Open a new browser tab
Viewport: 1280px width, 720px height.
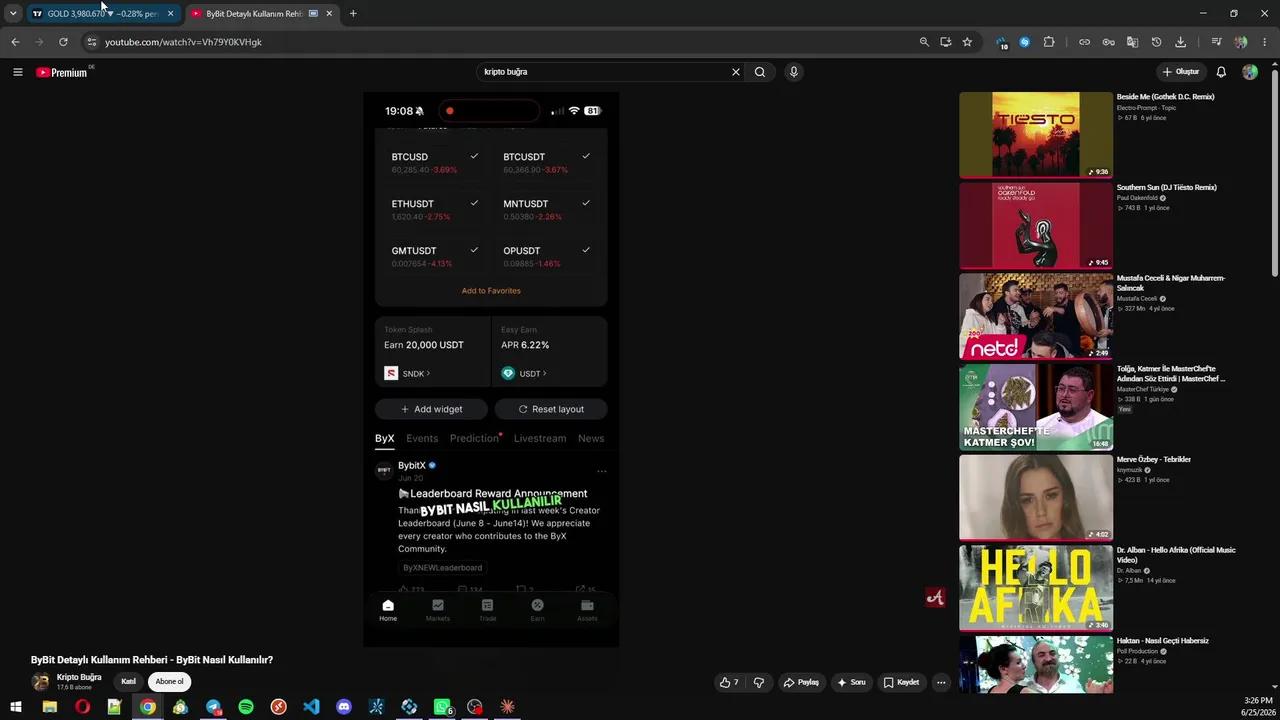click(x=353, y=13)
